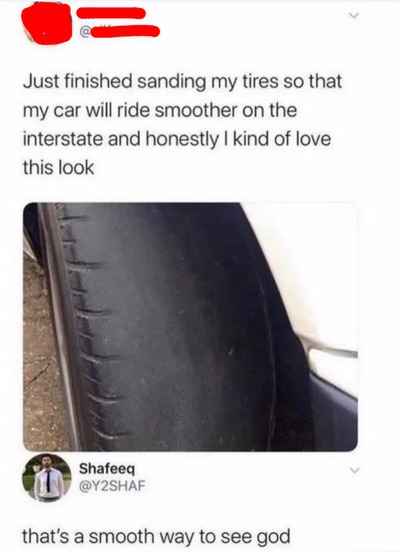Select the line "Just finished sanding my tires so that"
The width and height of the screenshot is (400, 552).
182,82
